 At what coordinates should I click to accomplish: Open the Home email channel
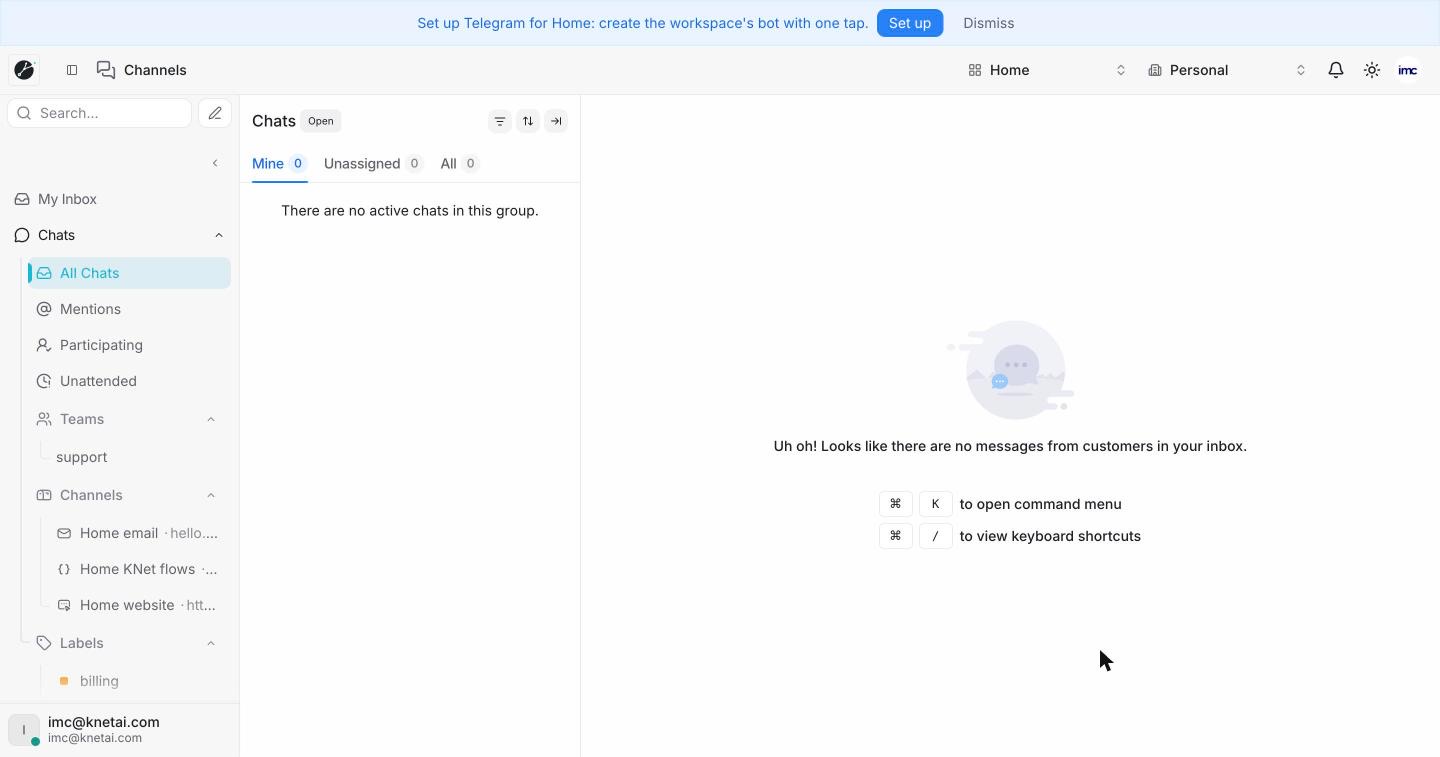[x=139, y=533]
